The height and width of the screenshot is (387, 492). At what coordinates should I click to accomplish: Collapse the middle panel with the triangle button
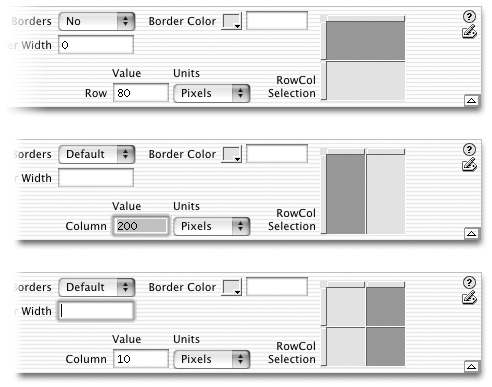pos(471,233)
